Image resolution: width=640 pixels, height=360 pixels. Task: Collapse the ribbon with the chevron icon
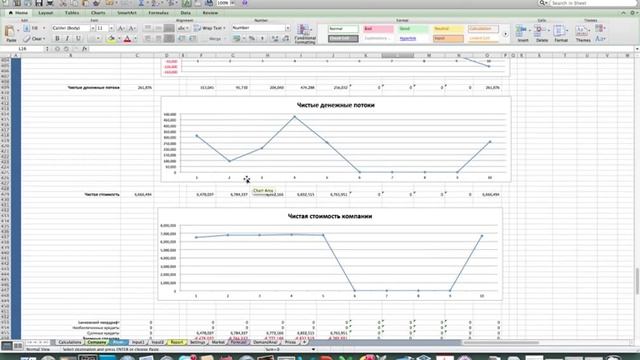[x=623, y=13]
